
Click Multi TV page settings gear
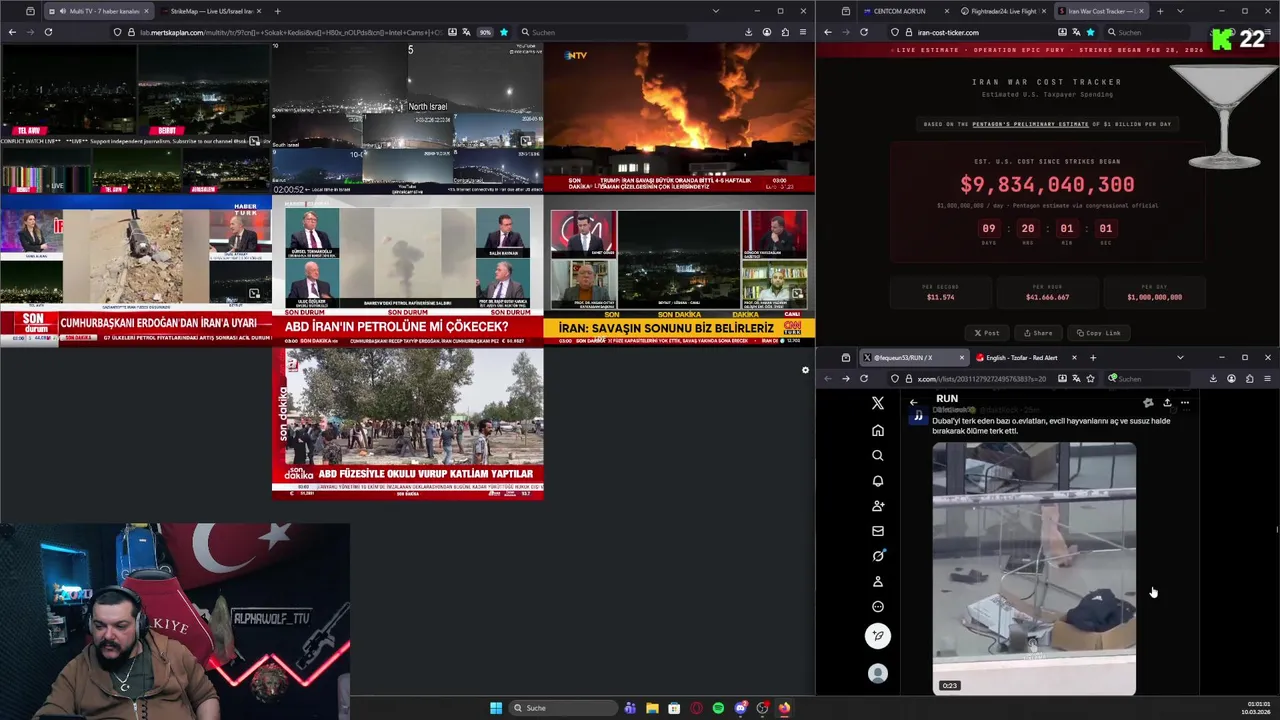[x=805, y=370]
